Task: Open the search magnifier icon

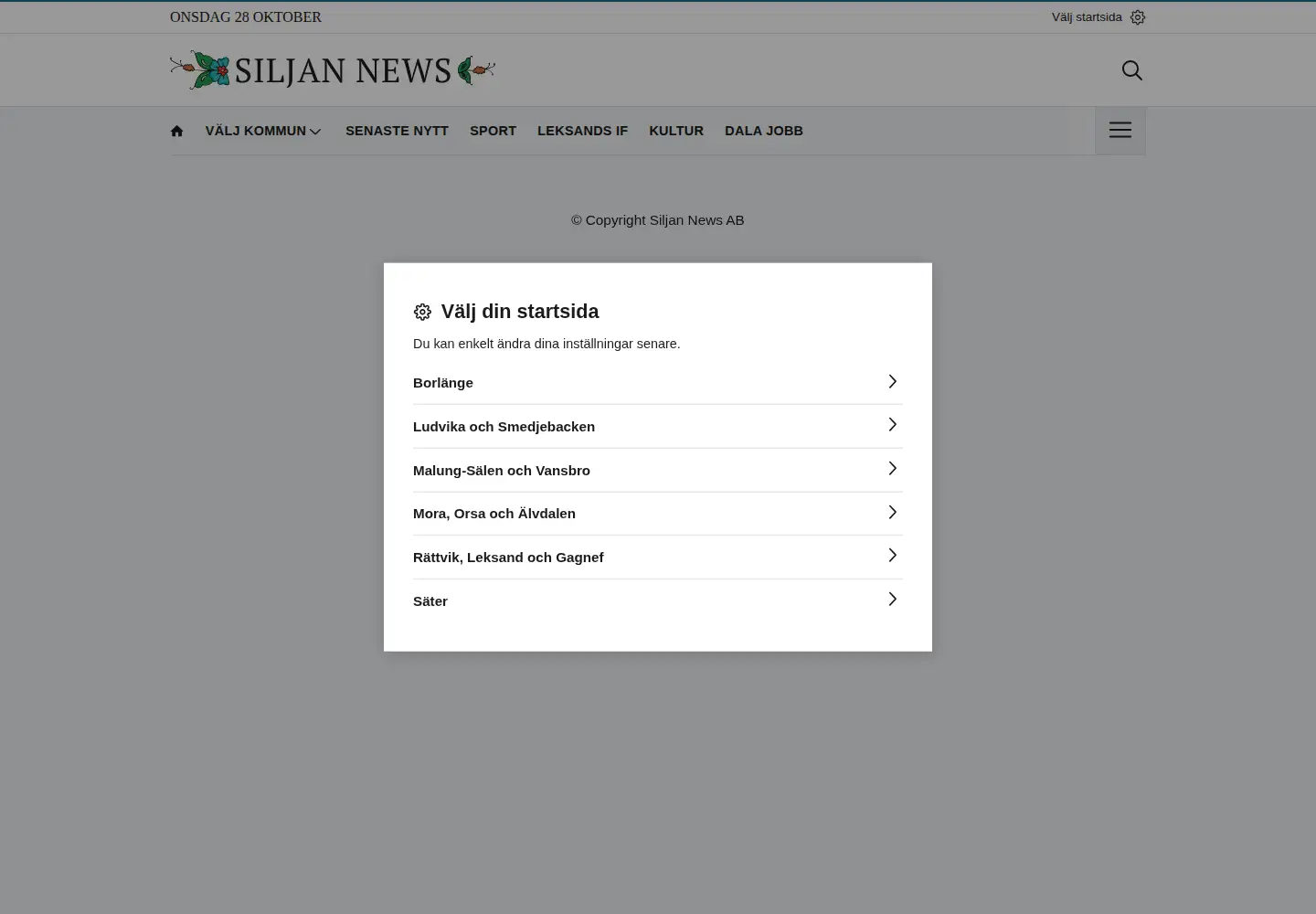Action: [x=1131, y=70]
